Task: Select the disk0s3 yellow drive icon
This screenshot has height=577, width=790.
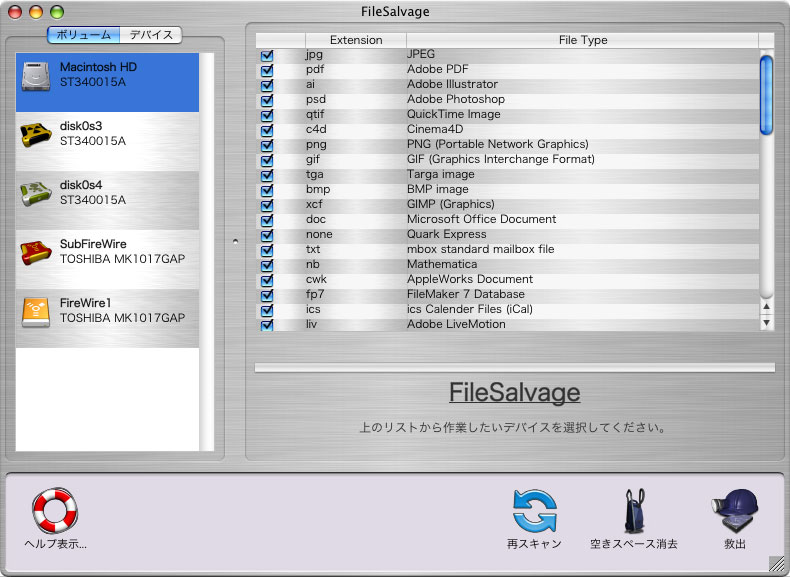Action: point(36,135)
